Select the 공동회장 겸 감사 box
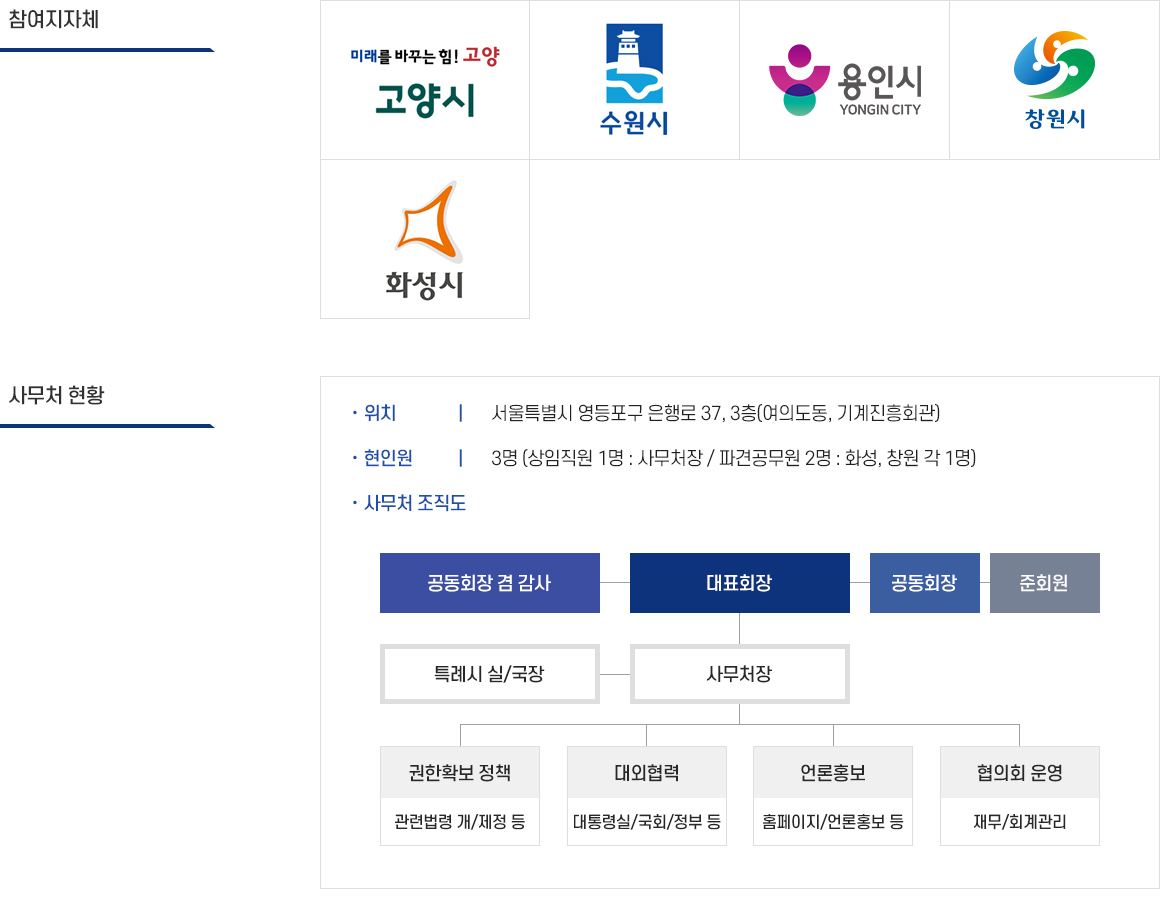 (489, 583)
